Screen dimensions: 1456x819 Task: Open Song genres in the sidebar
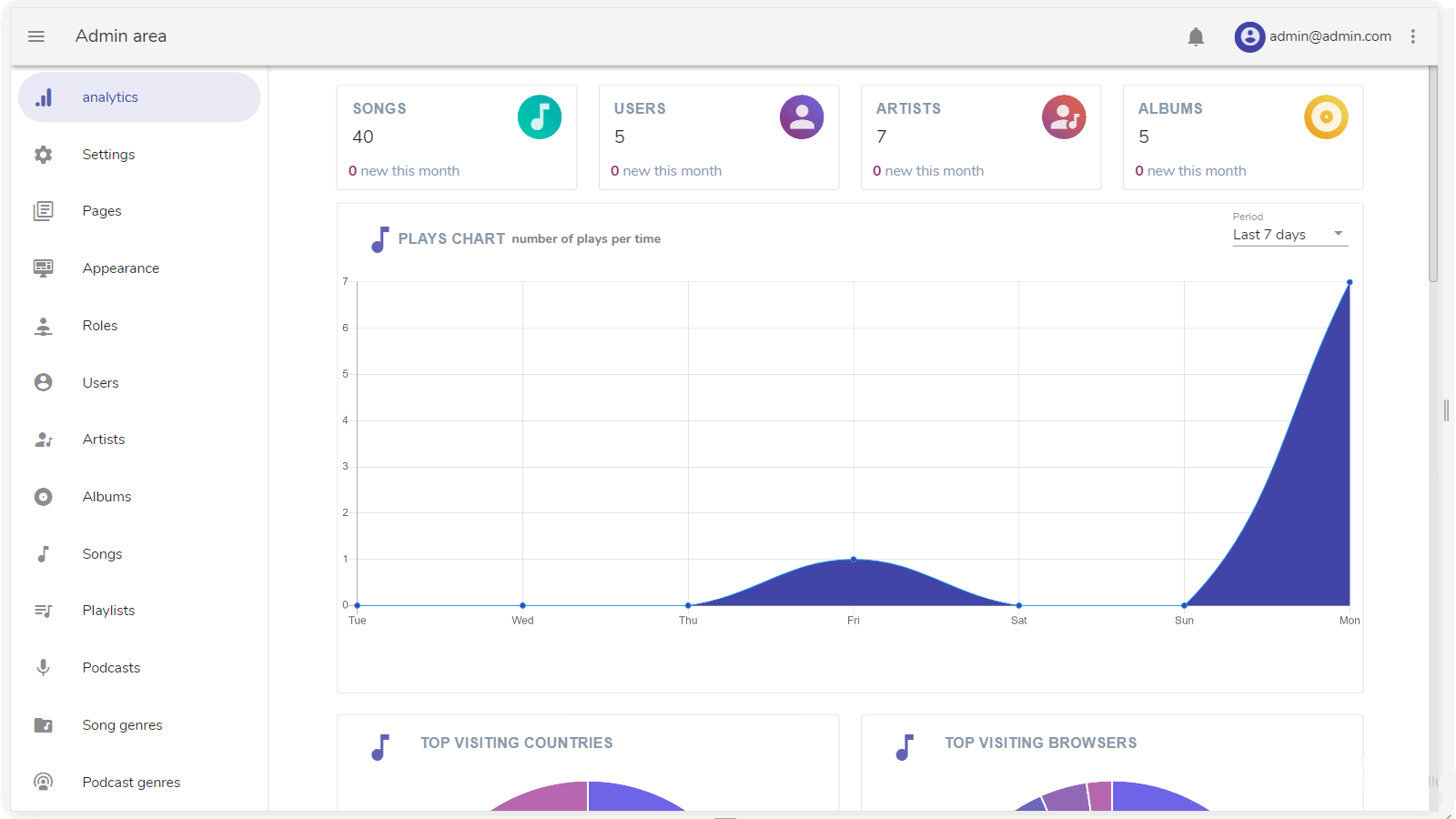coord(139,725)
